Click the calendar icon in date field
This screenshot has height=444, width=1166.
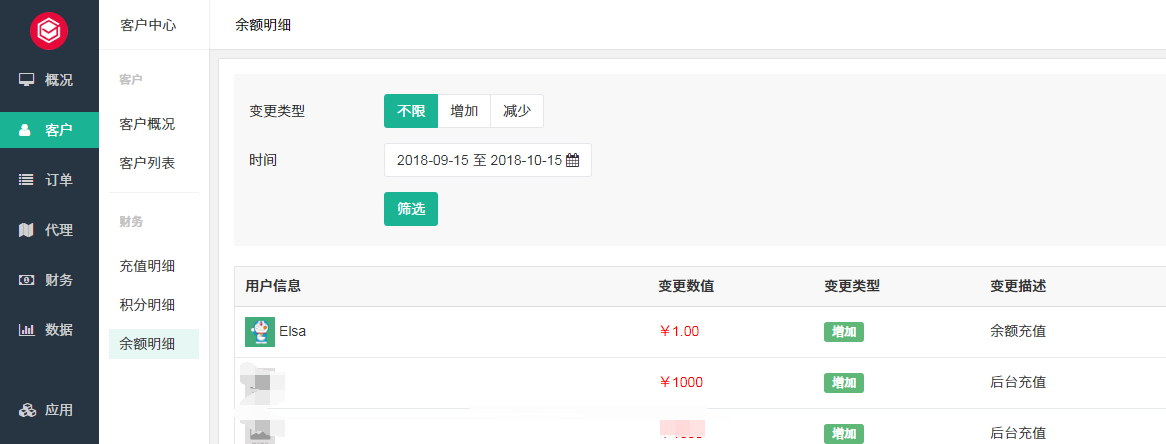point(572,160)
